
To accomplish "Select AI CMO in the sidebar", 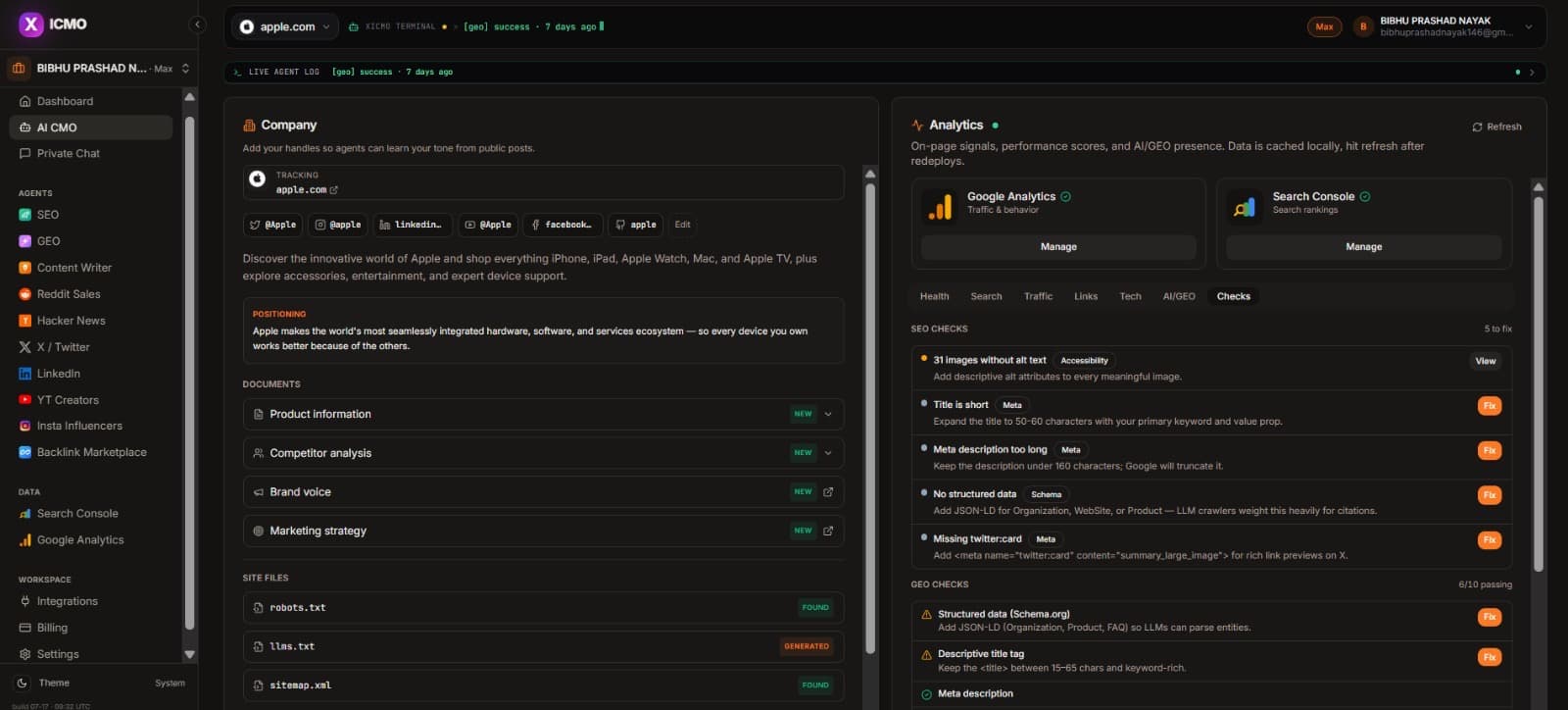I will [91, 127].
